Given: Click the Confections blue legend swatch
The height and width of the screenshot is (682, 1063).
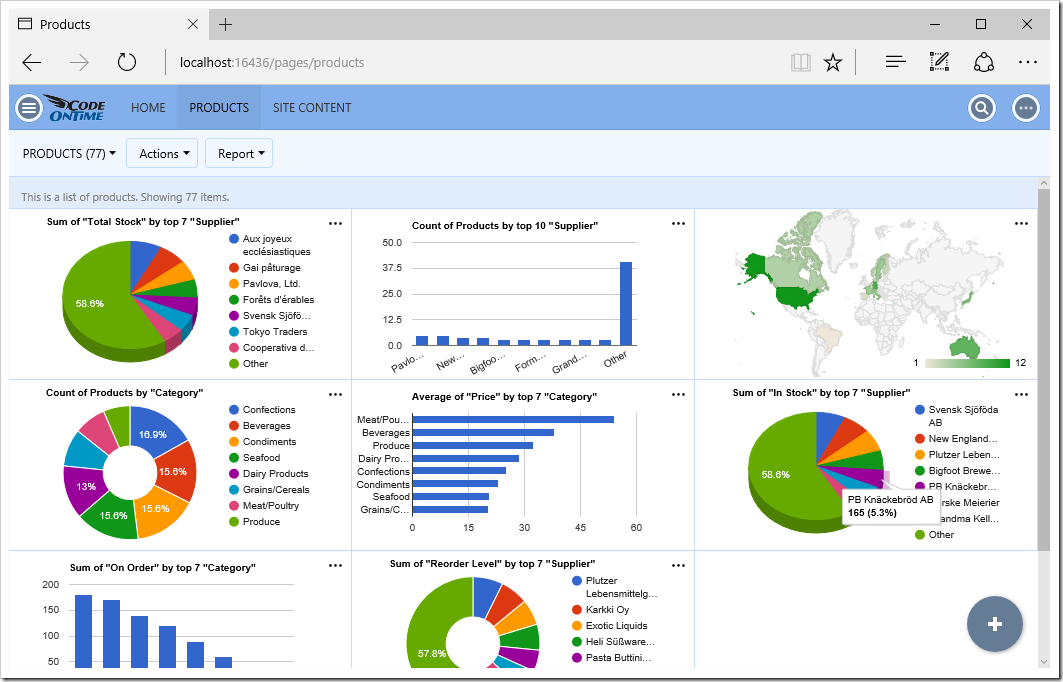Looking at the screenshot, I should click(x=234, y=410).
